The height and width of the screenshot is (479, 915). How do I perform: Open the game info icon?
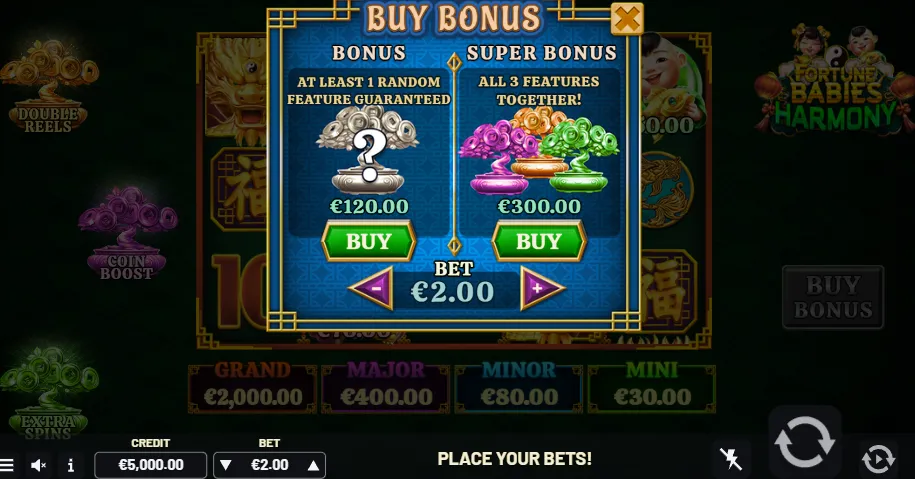[71, 465]
